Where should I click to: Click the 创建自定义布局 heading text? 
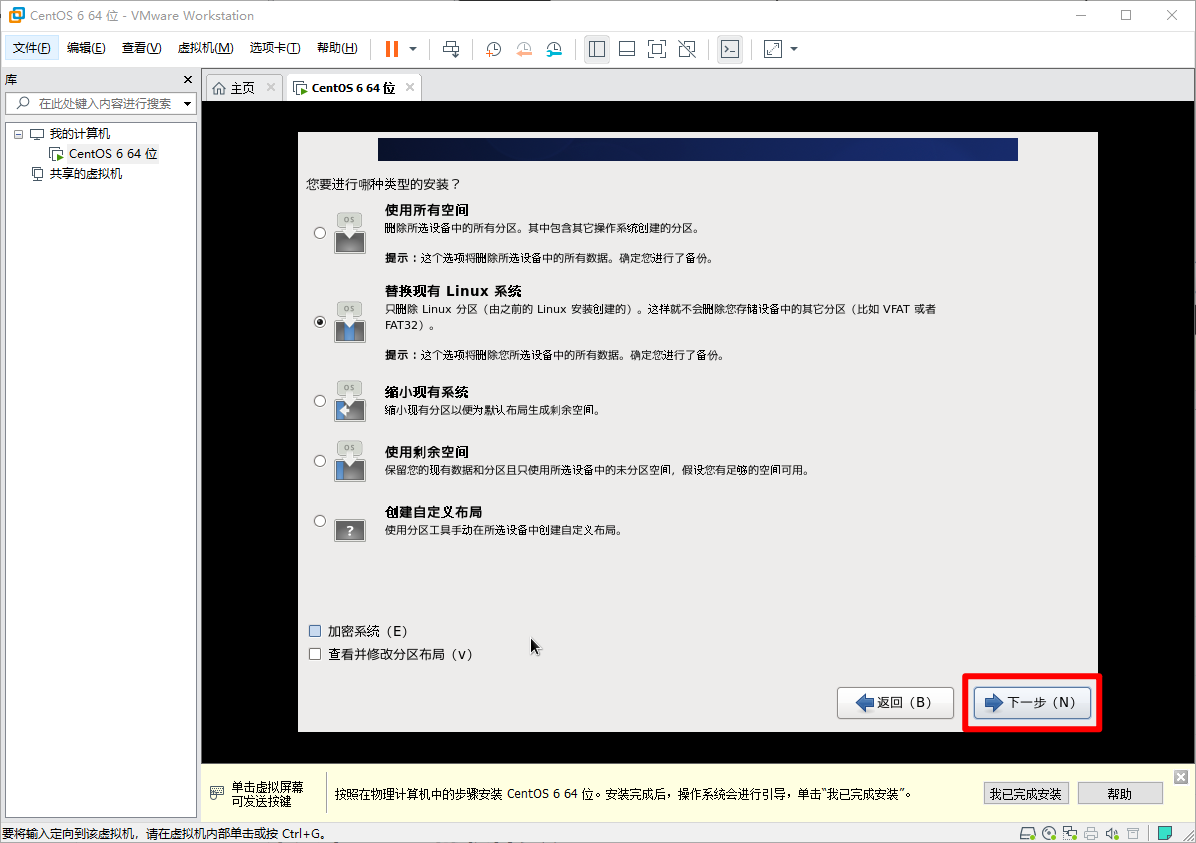pos(433,512)
